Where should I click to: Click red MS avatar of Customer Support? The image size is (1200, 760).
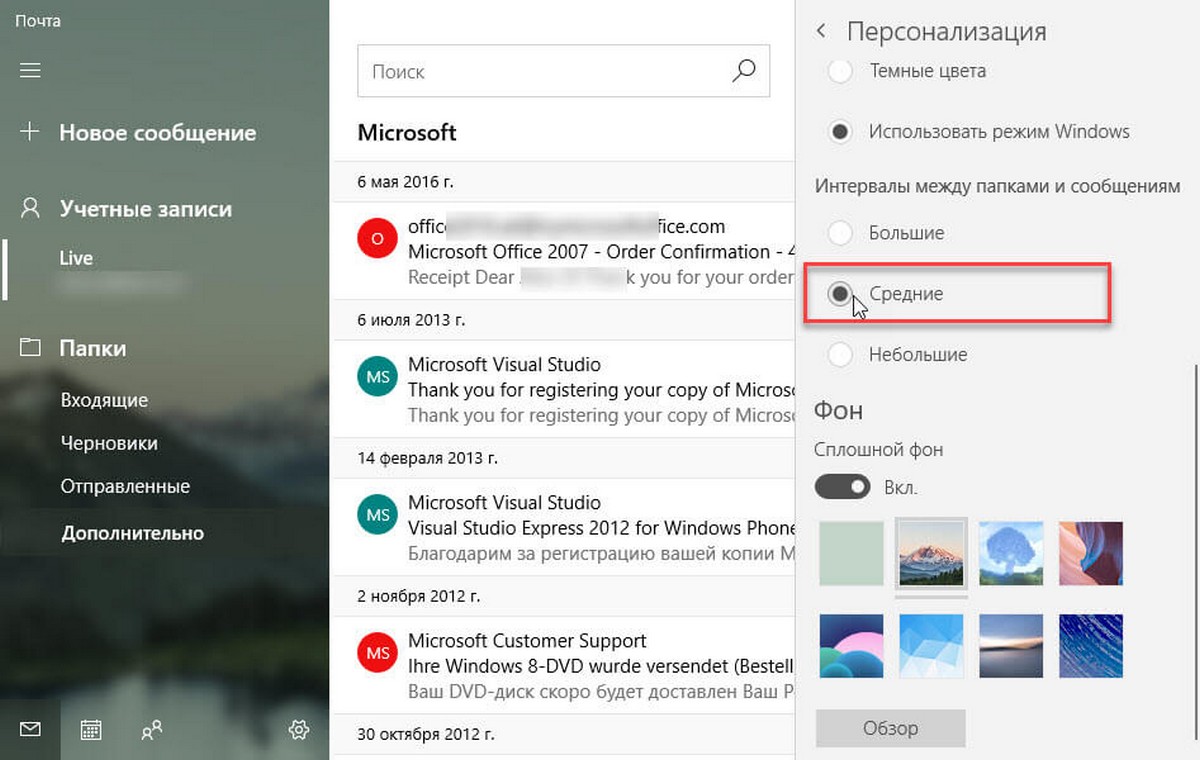376,653
